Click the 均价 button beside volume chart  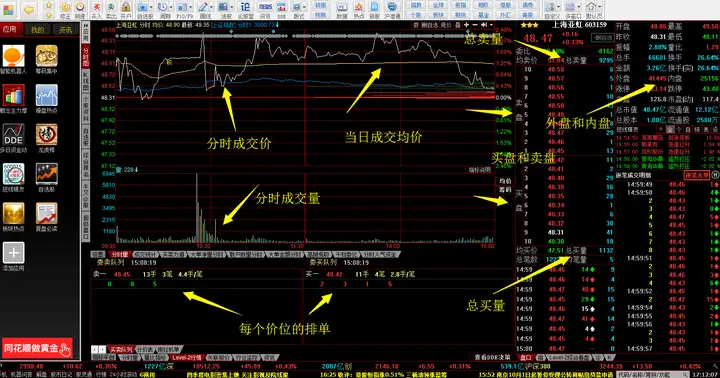[505, 181]
